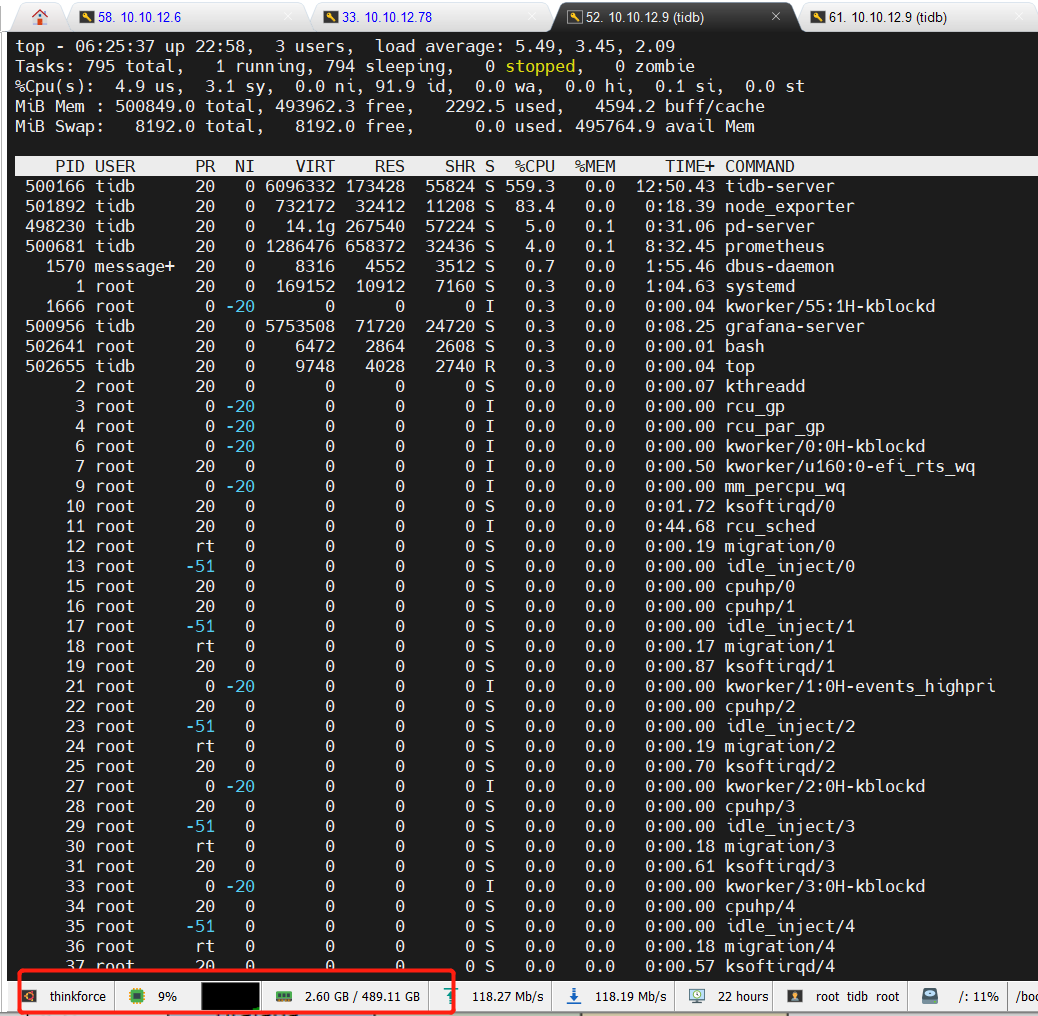Switch to the 58. 10.10.12.6 session tab

pos(140,17)
